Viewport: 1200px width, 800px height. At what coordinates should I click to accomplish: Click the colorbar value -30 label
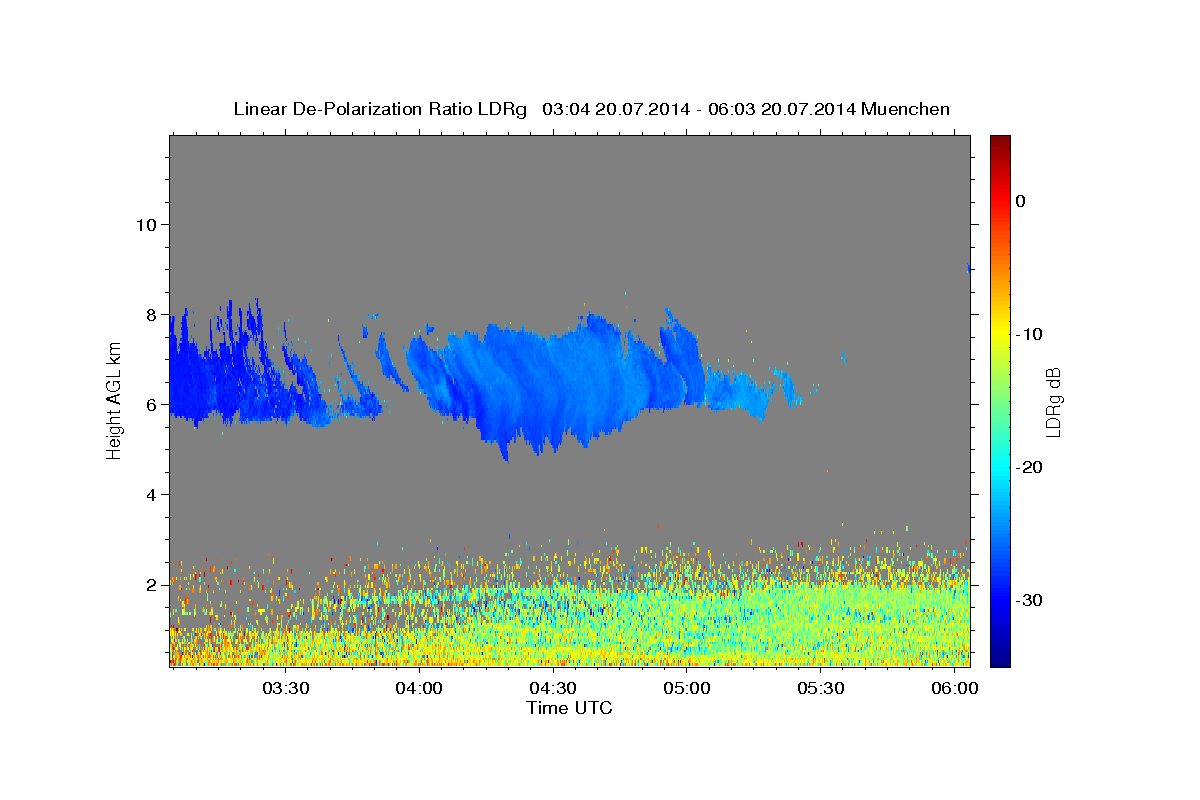click(x=1031, y=600)
